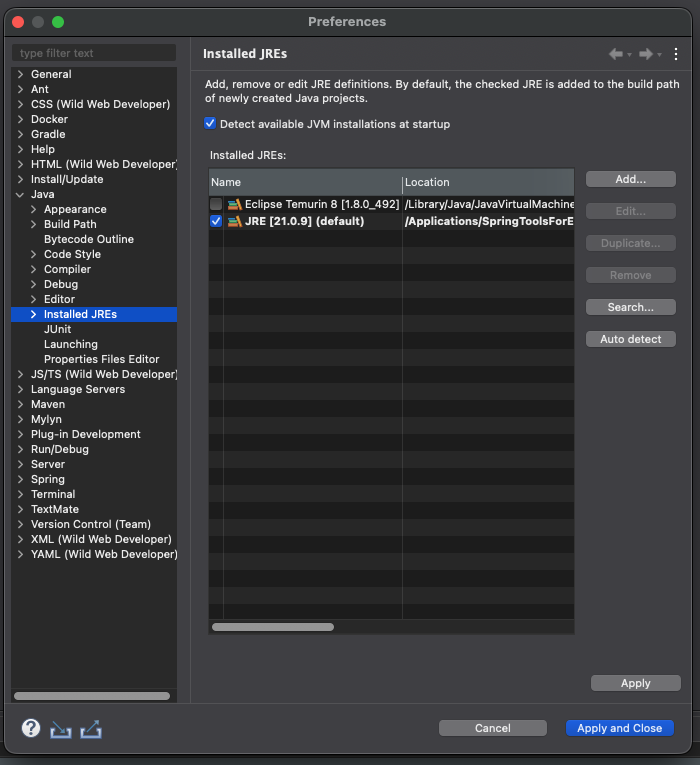Uncheck the JRE 21.0.9 default checkbox

(x=216, y=221)
